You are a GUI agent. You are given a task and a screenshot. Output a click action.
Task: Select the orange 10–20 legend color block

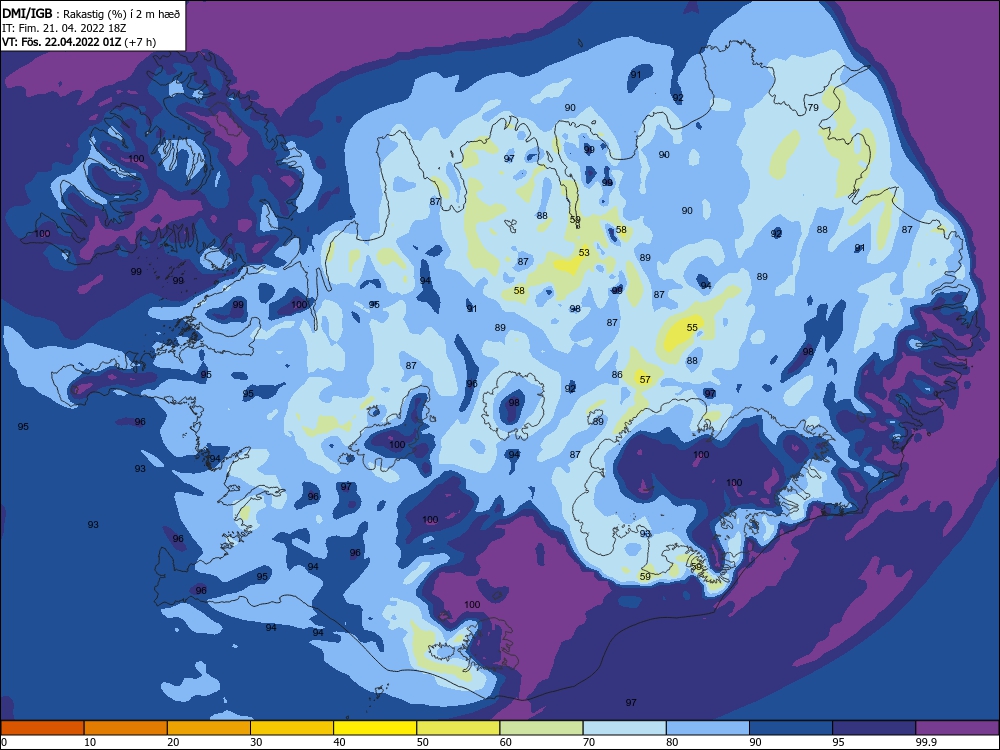tap(126, 728)
